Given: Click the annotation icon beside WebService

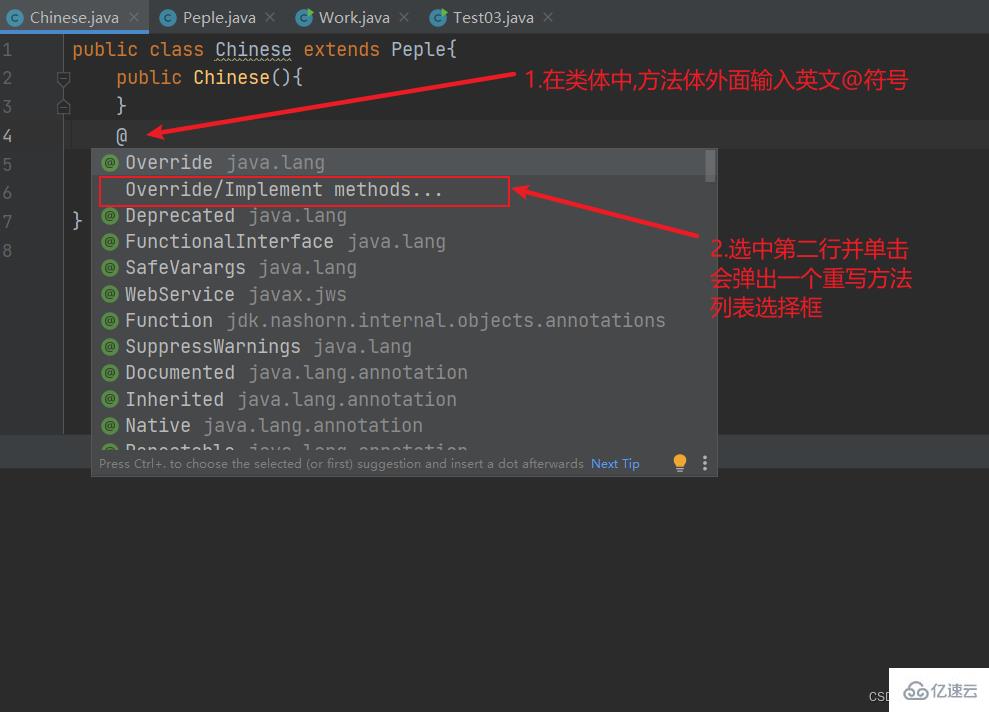Looking at the screenshot, I should coord(110,295).
